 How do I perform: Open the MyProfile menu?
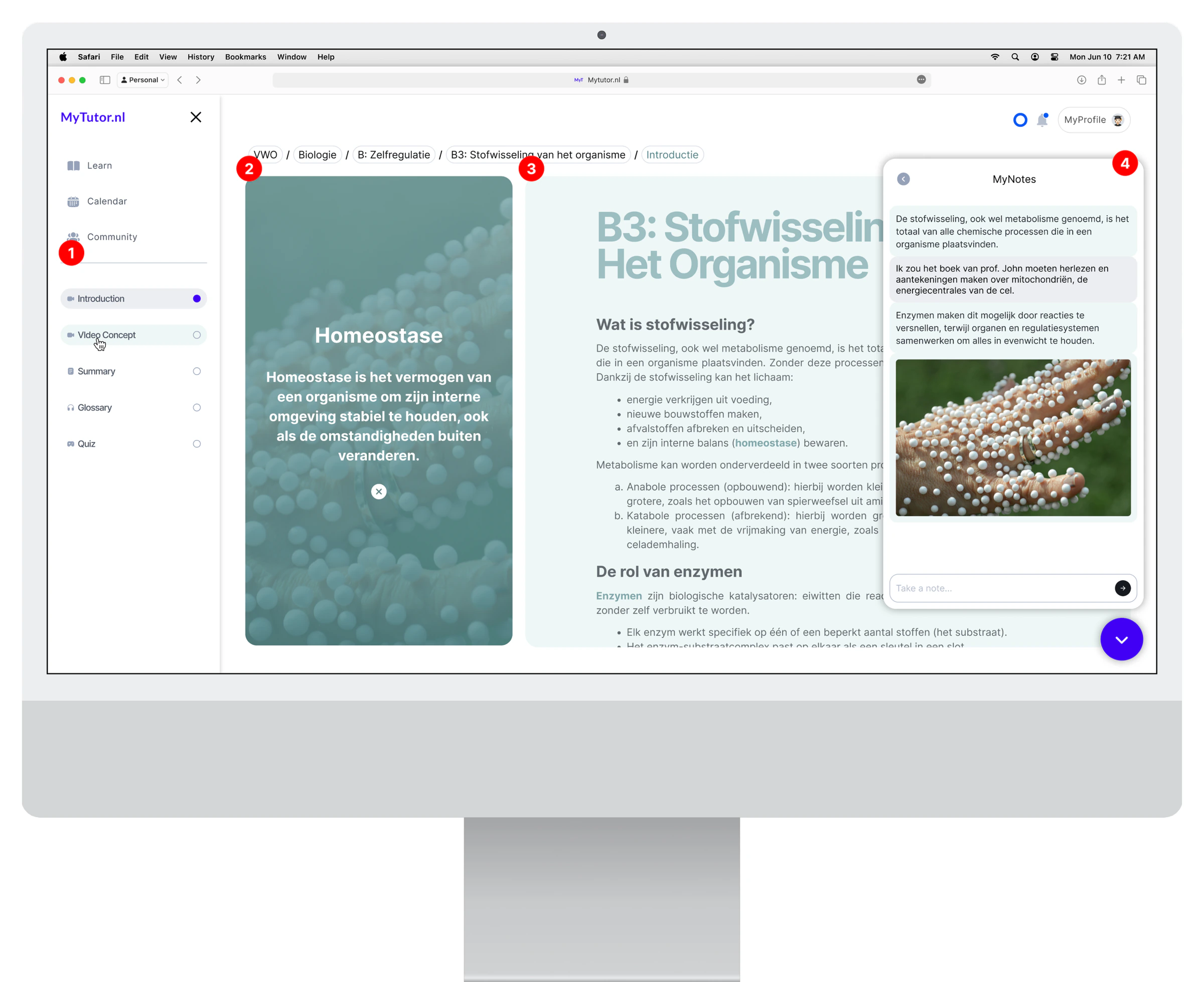tap(1094, 120)
